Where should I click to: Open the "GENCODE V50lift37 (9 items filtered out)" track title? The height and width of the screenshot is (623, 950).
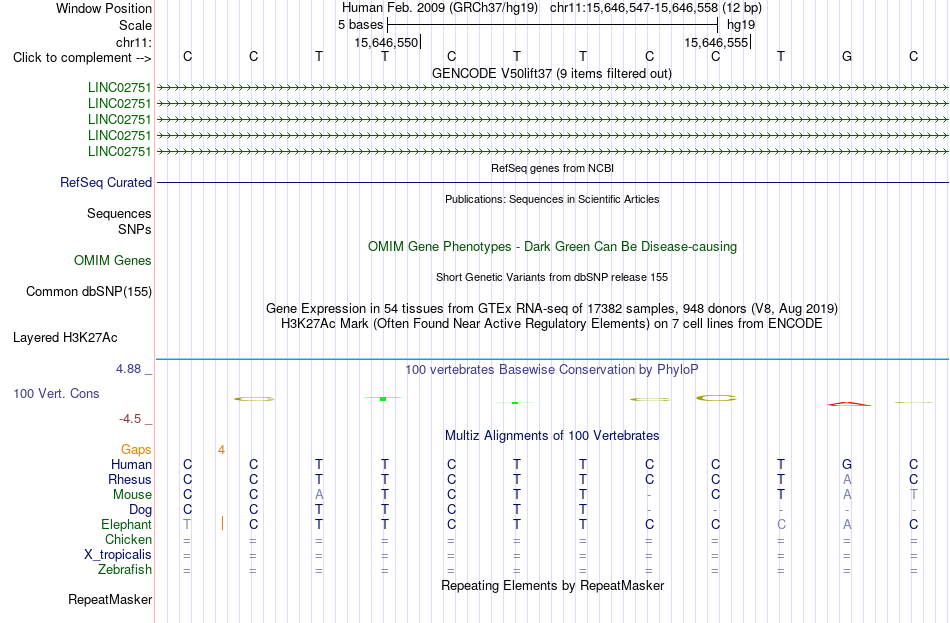pos(552,73)
